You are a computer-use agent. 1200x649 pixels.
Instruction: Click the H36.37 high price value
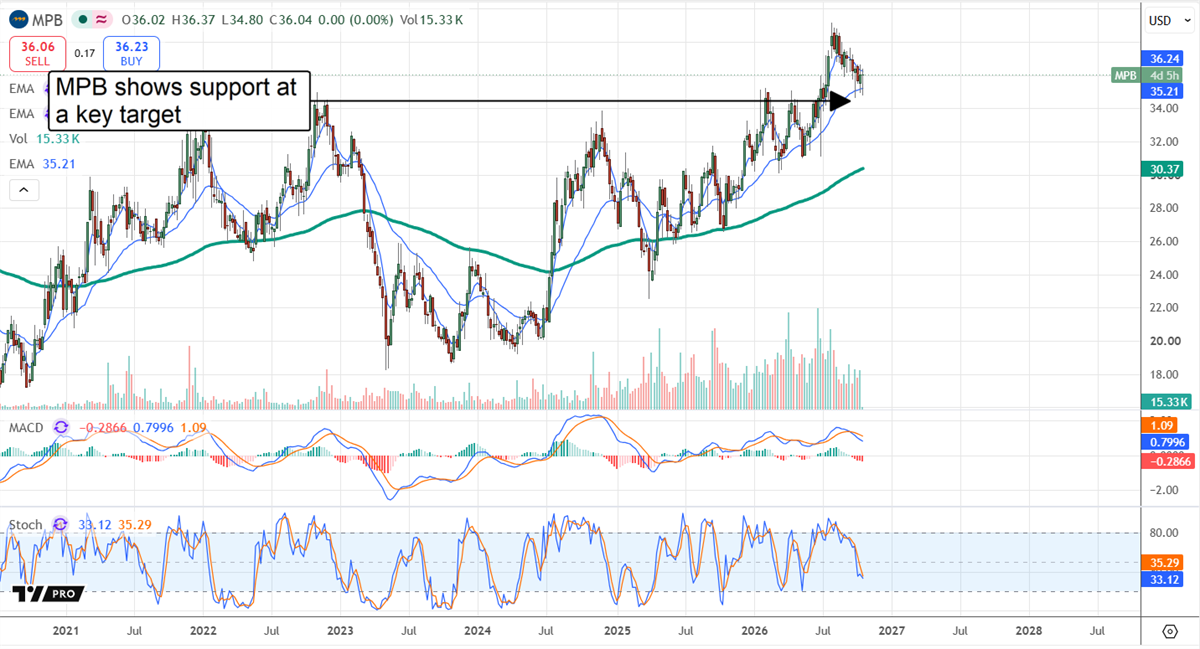coord(195,20)
